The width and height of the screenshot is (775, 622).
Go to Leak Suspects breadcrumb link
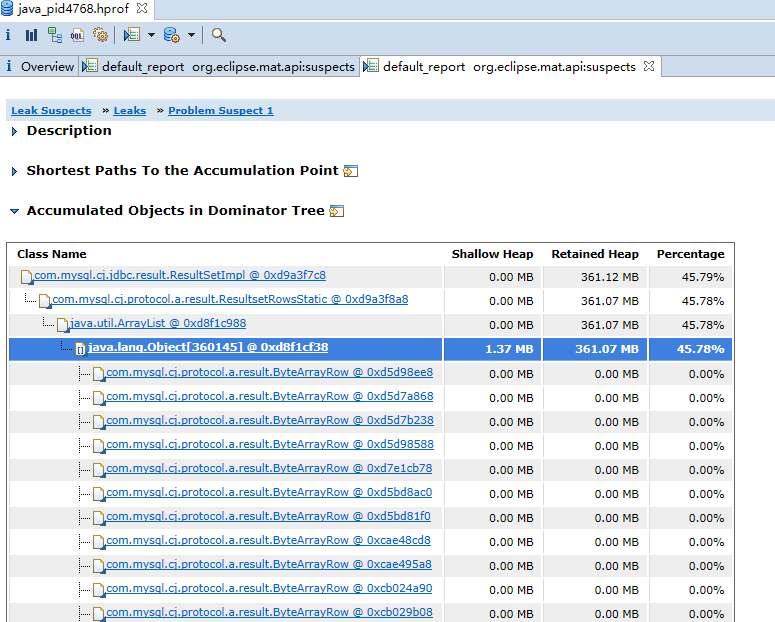tap(51, 111)
